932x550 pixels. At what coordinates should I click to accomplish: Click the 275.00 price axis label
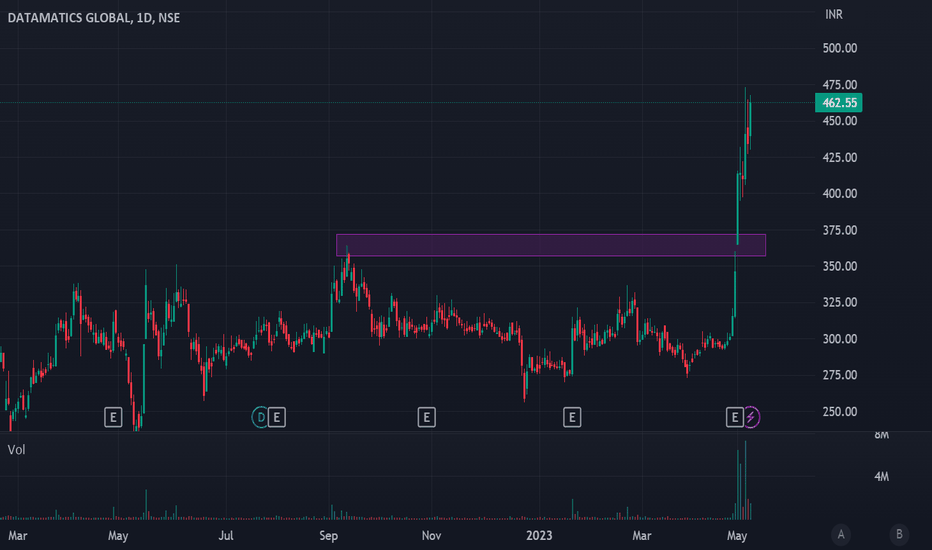[x=839, y=375]
